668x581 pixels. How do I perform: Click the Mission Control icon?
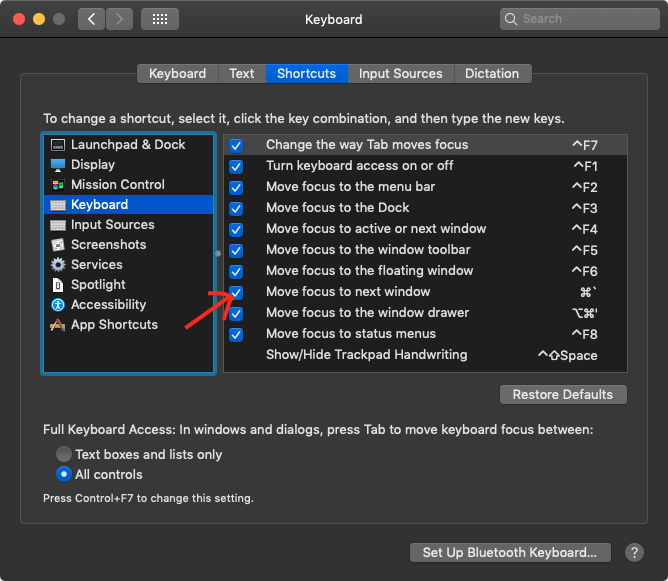pos(58,185)
